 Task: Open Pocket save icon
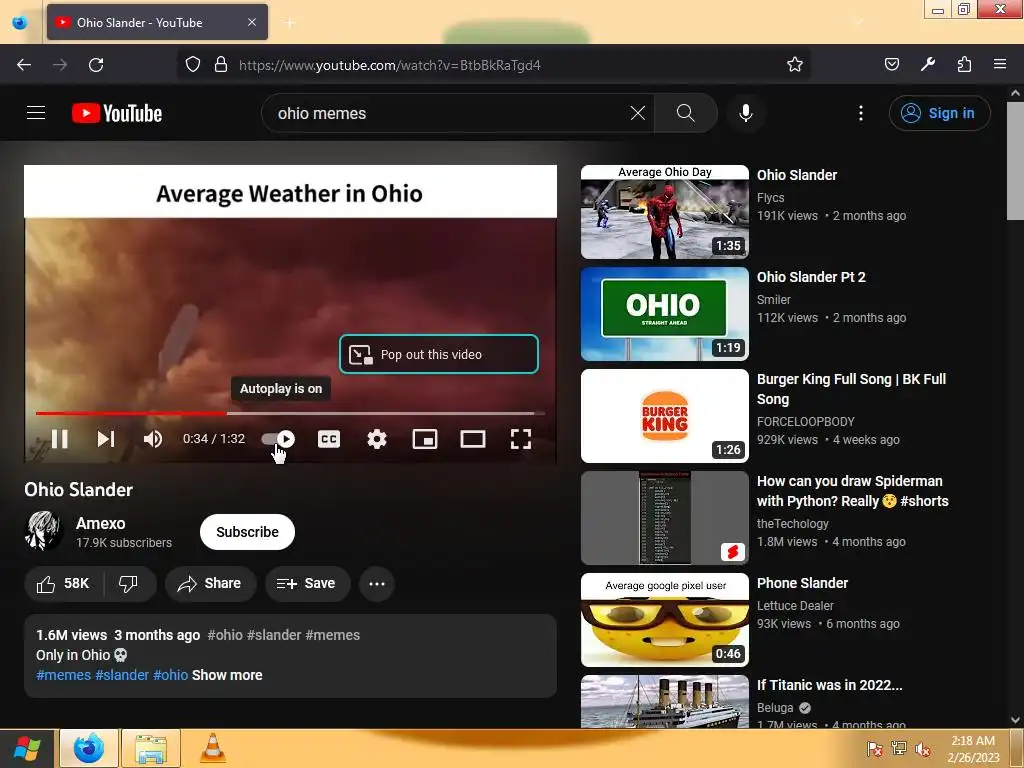click(x=891, y=65)
